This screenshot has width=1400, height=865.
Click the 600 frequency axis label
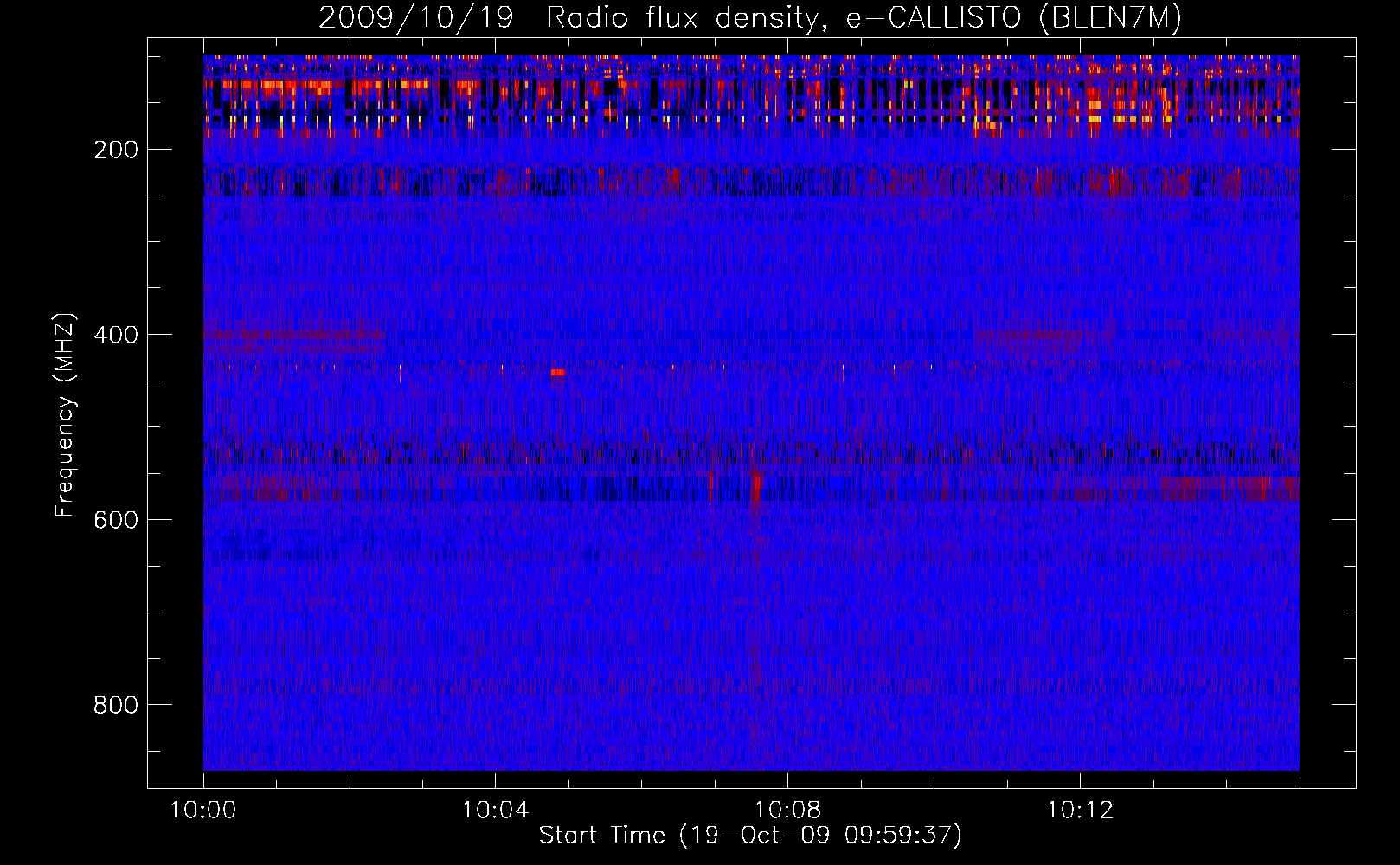(116, 520)
